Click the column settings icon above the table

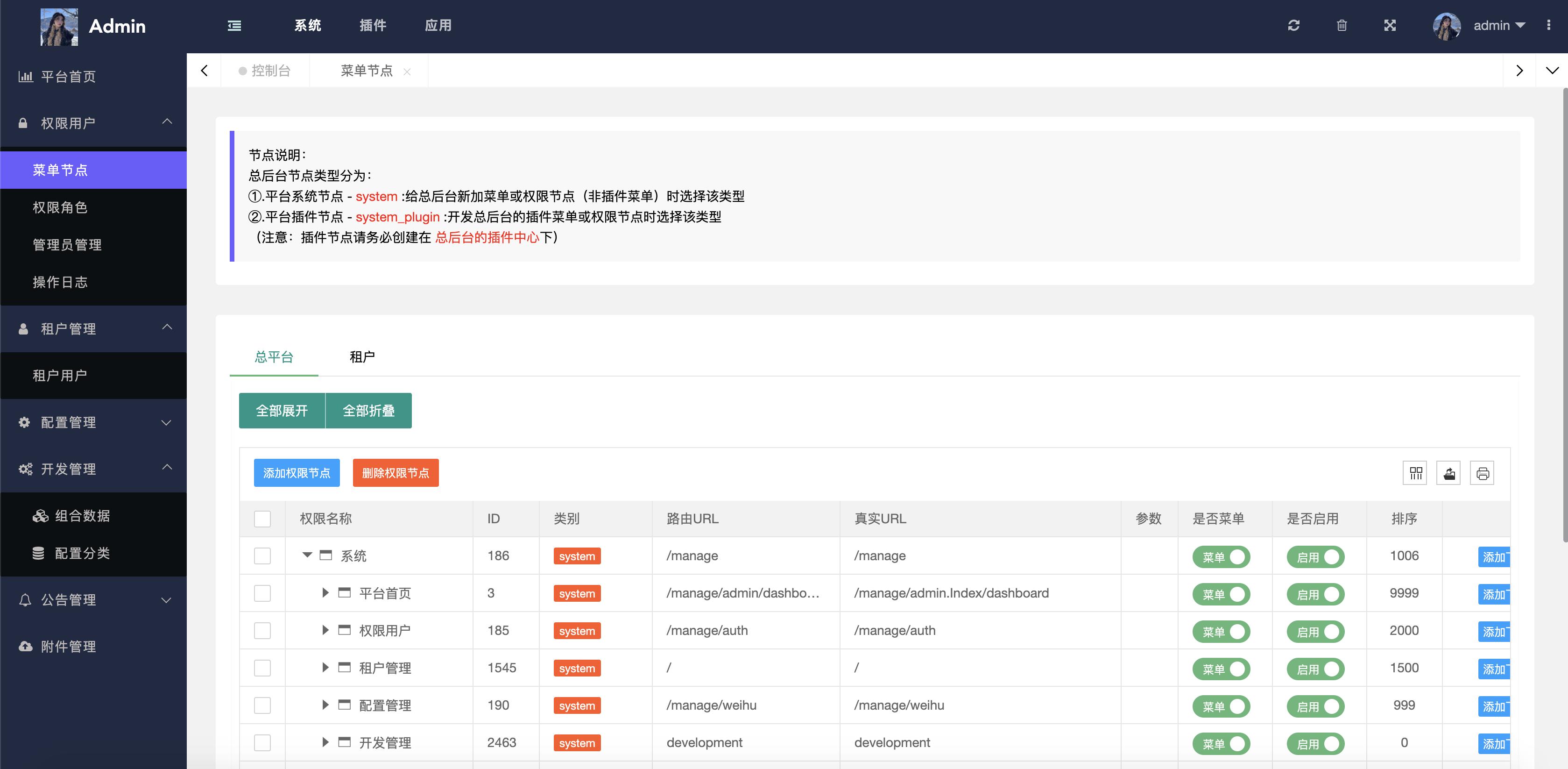[x=1415, y=472]
